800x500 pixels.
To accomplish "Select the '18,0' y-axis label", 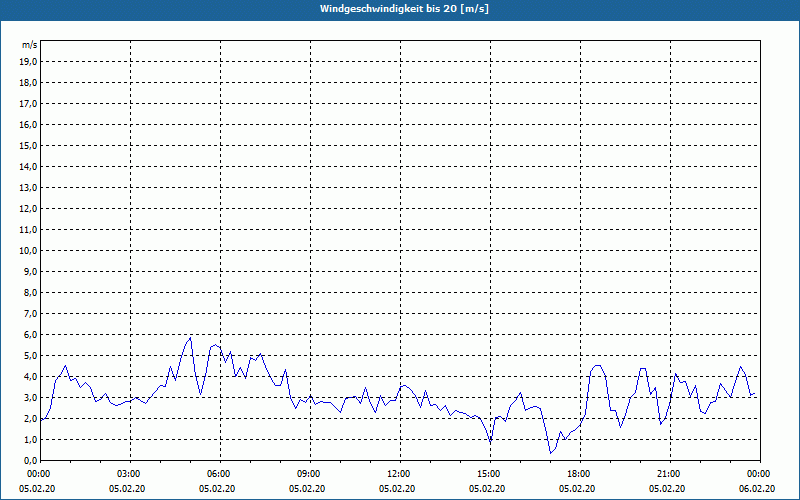I will (28, 83).
